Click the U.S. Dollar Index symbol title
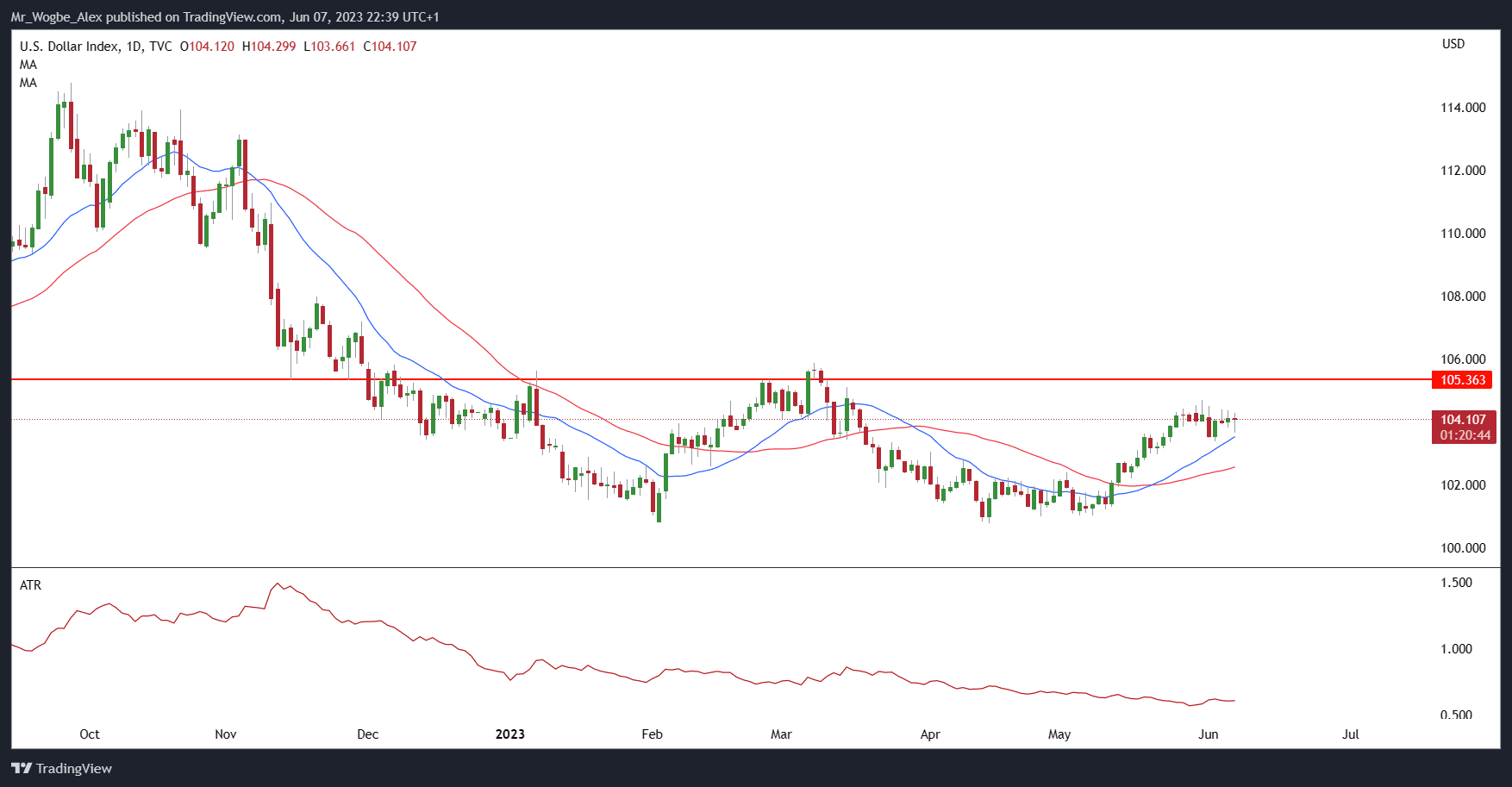This screenshot has width=1512, height=787. (x=69, y=47)
